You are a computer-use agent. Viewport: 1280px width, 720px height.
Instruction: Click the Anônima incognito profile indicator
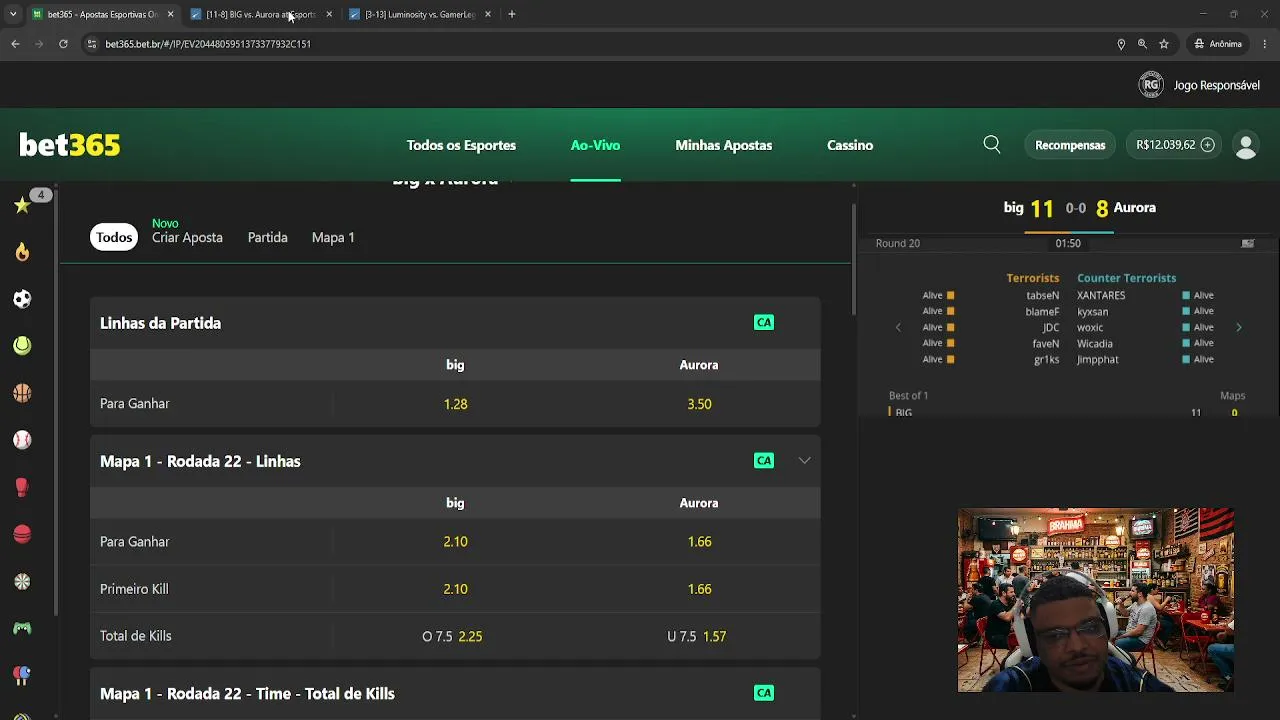tap(1218, 44)
